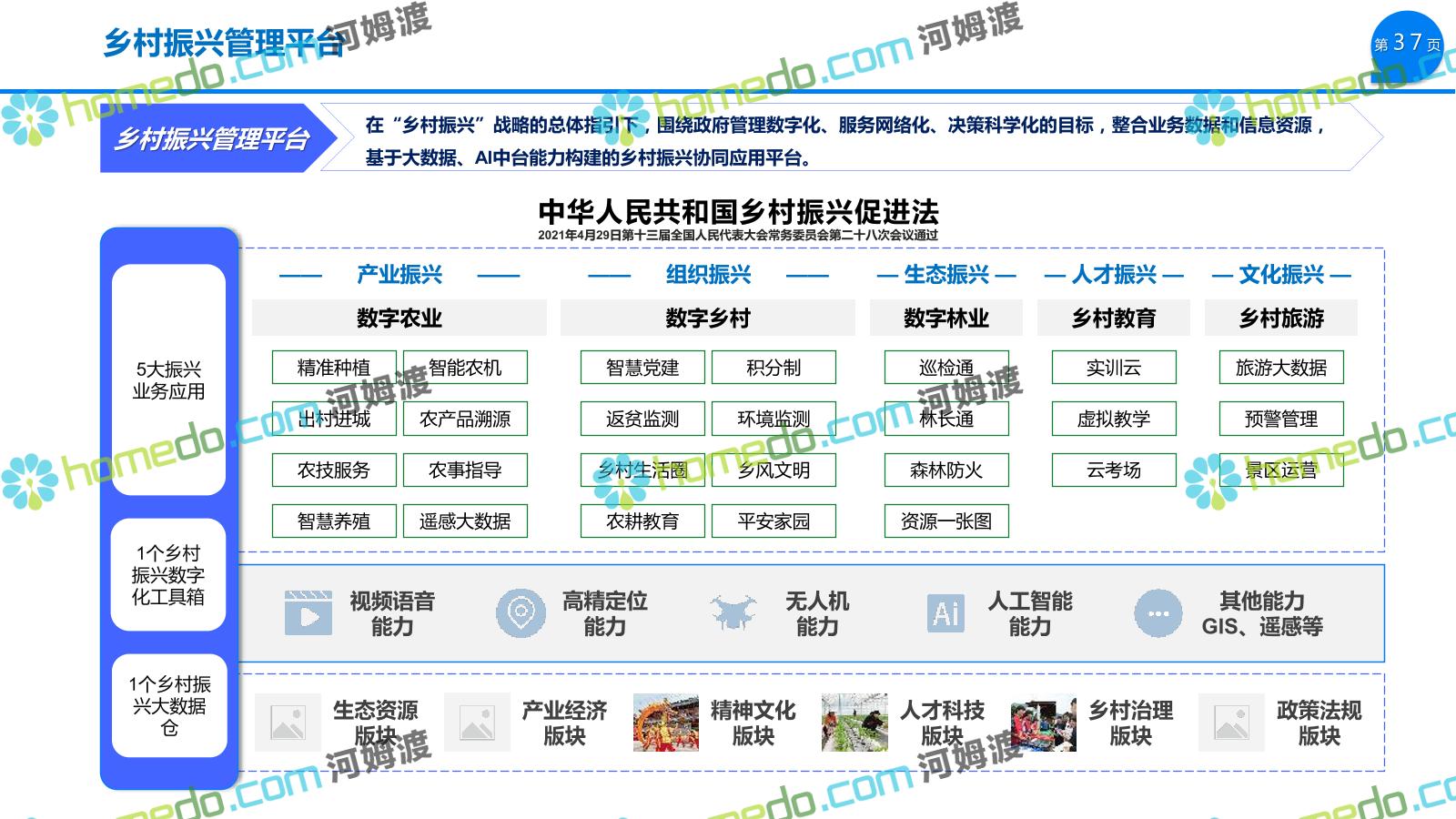Select the 数字农业 section header
The height and width of the screenshot is (819, 1456).
399,318
